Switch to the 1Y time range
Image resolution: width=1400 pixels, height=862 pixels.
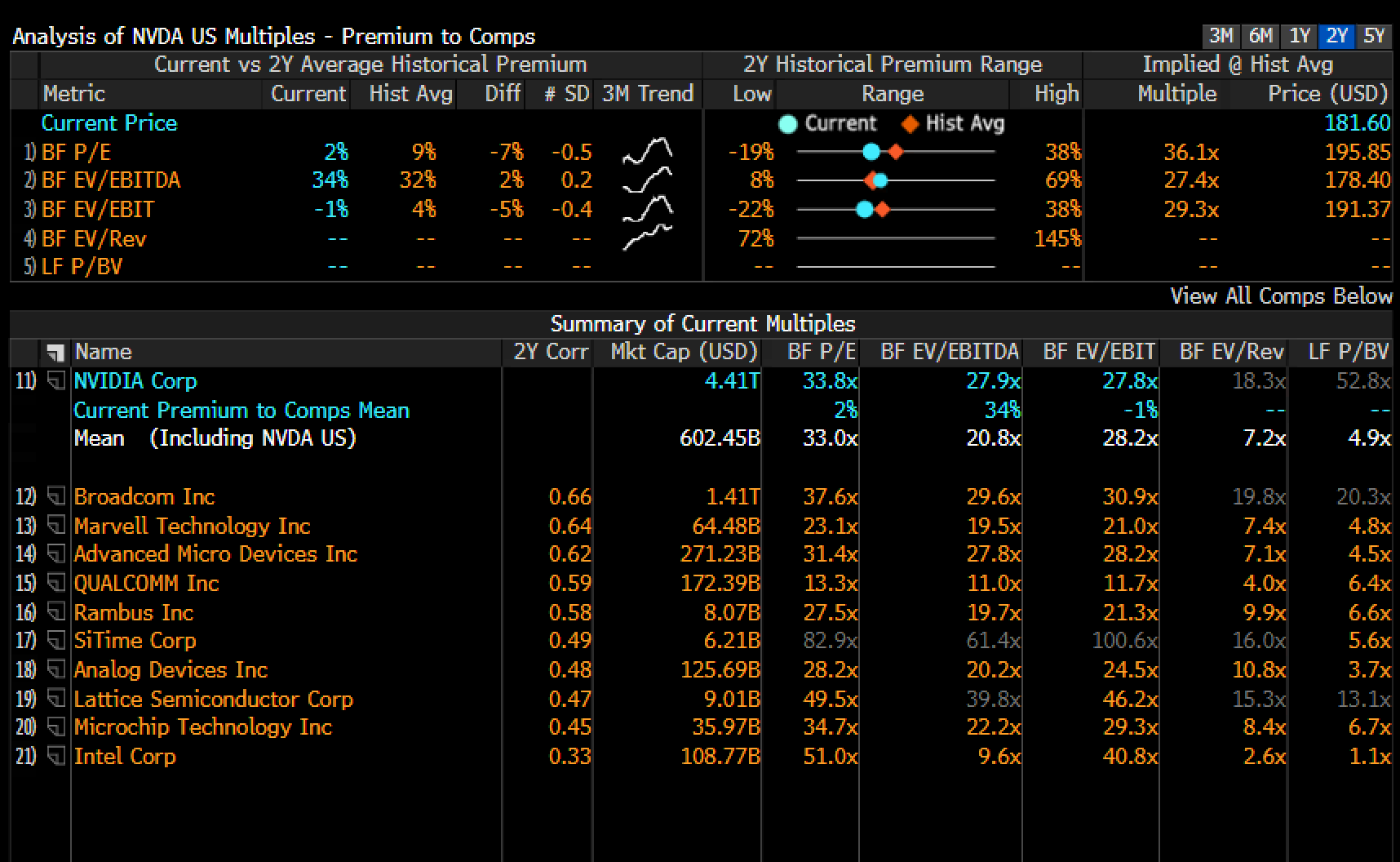[x=1299, y=36]
